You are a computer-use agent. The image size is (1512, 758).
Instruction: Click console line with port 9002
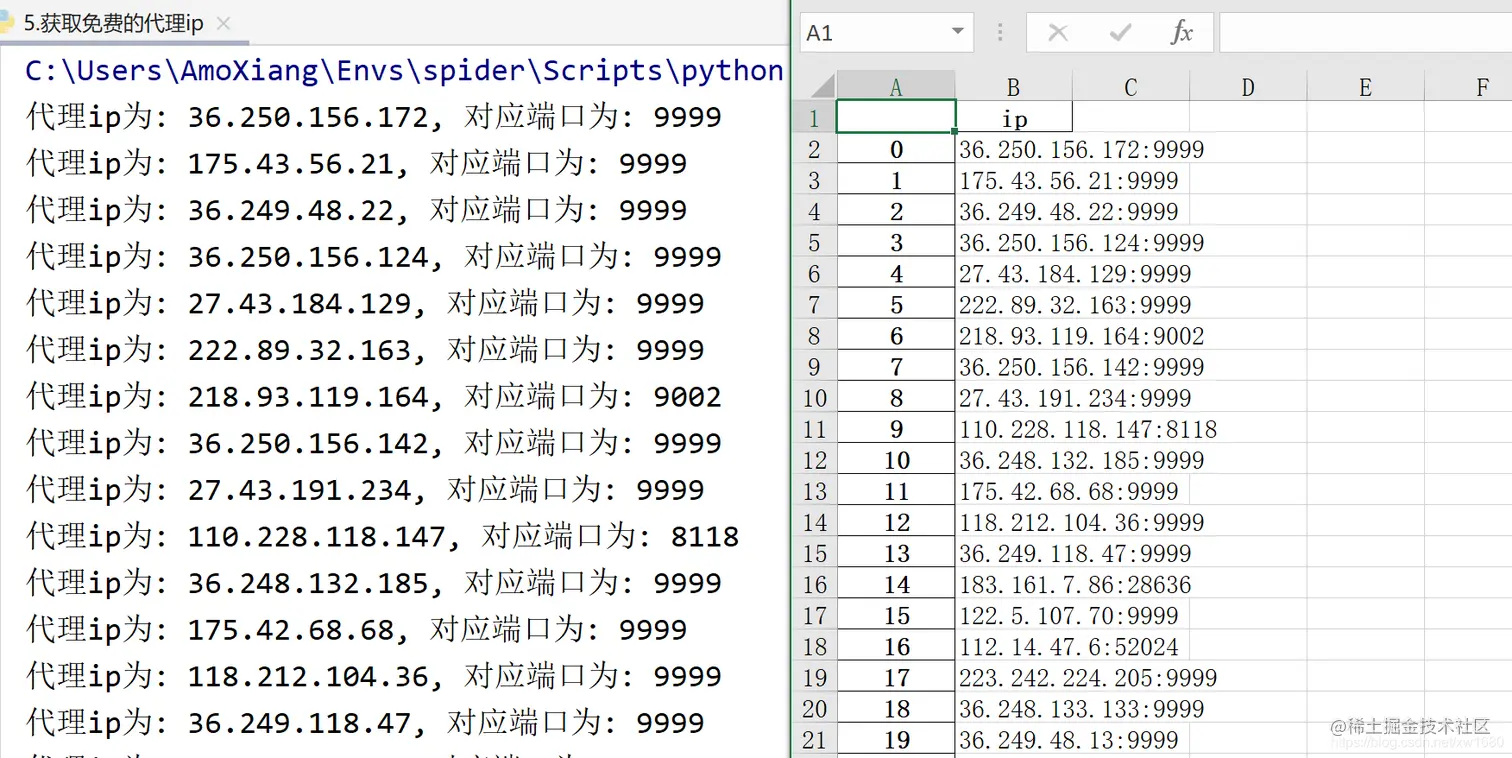coord(373,397)
